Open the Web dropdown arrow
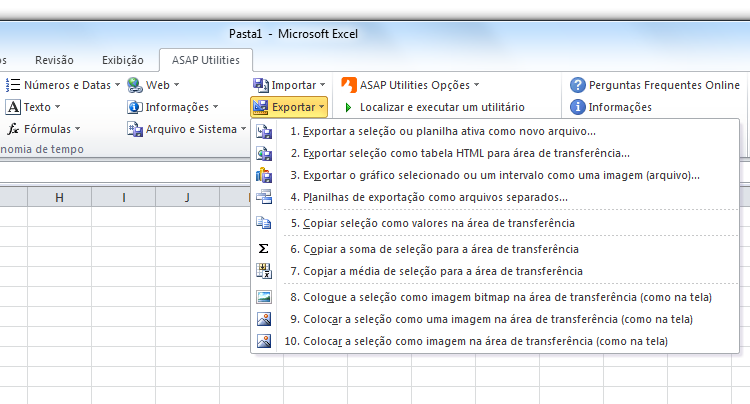750x404 pixels. pyautogui.click(x=176, y=85)
